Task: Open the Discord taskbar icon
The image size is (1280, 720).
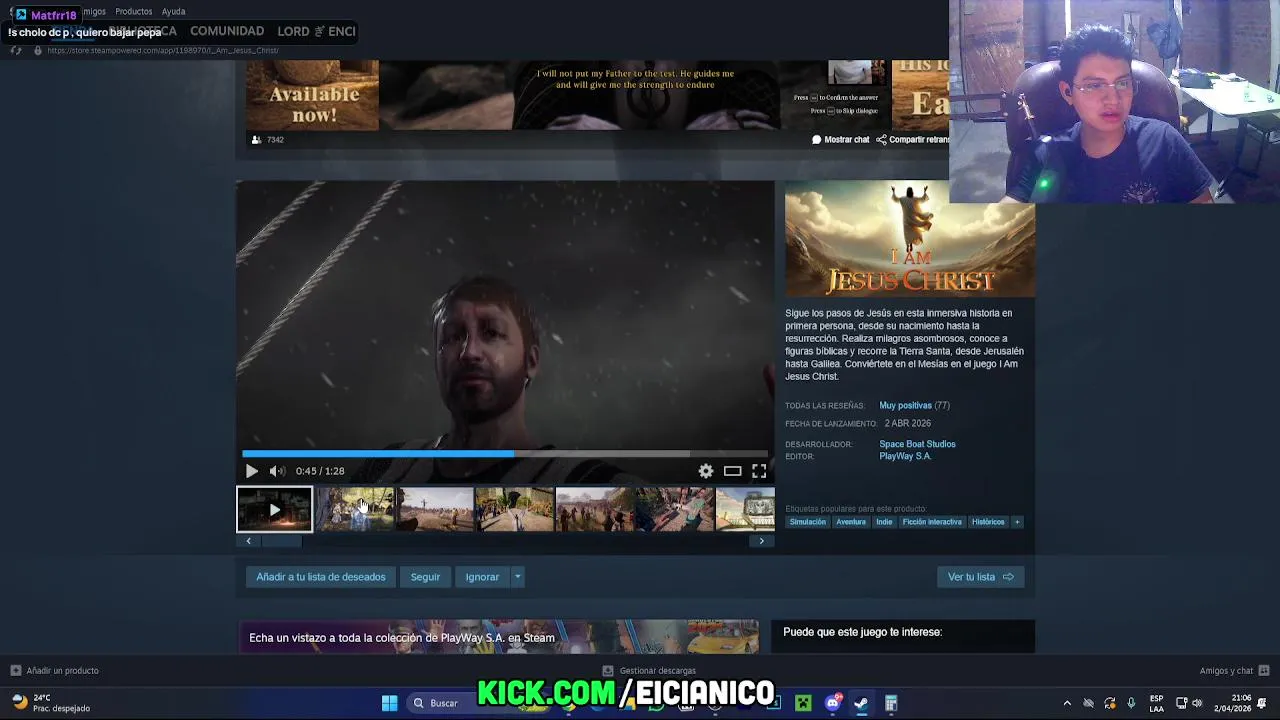Action: click(832, 703)
